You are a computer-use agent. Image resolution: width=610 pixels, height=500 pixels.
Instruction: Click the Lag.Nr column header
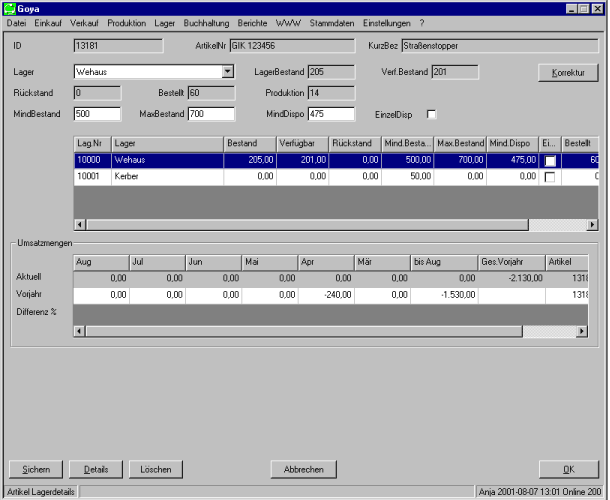click(x=92, y=144)
